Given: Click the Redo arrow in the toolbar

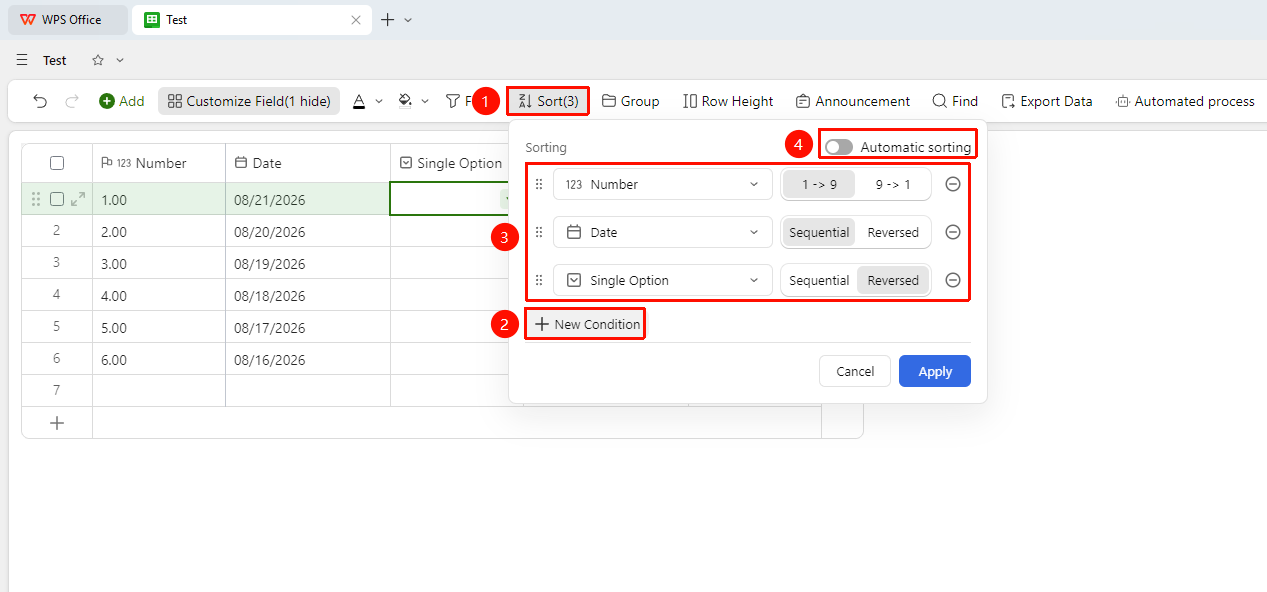Looking at the screenshot, I should (72, 101).
